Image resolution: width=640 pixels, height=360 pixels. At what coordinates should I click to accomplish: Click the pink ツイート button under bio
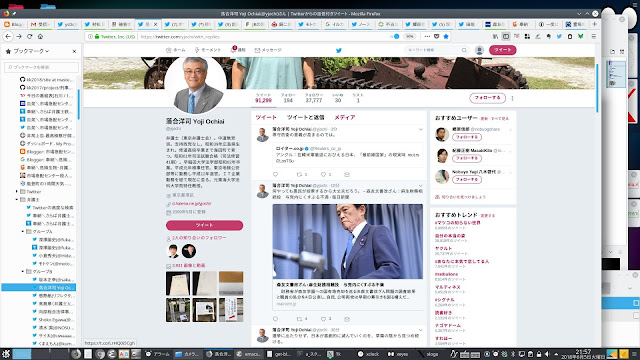(204, 225)
